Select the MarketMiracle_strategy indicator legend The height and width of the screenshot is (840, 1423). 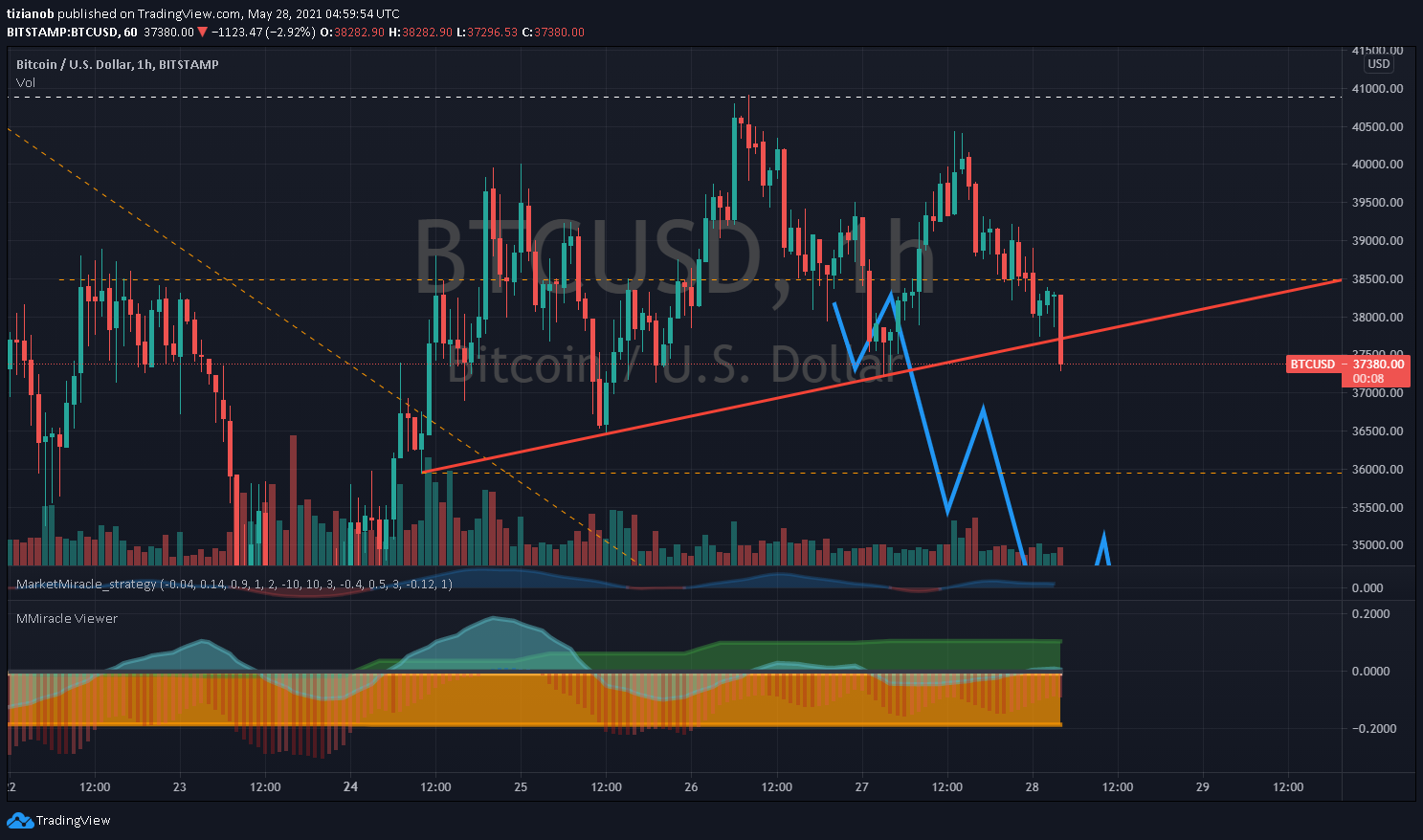[x=234, y=584]
